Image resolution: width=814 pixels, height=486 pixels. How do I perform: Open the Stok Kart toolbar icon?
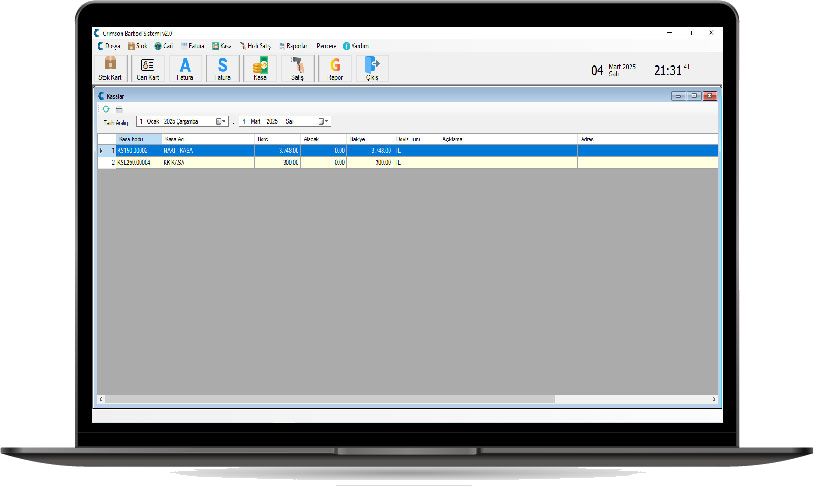coord(110,67)
